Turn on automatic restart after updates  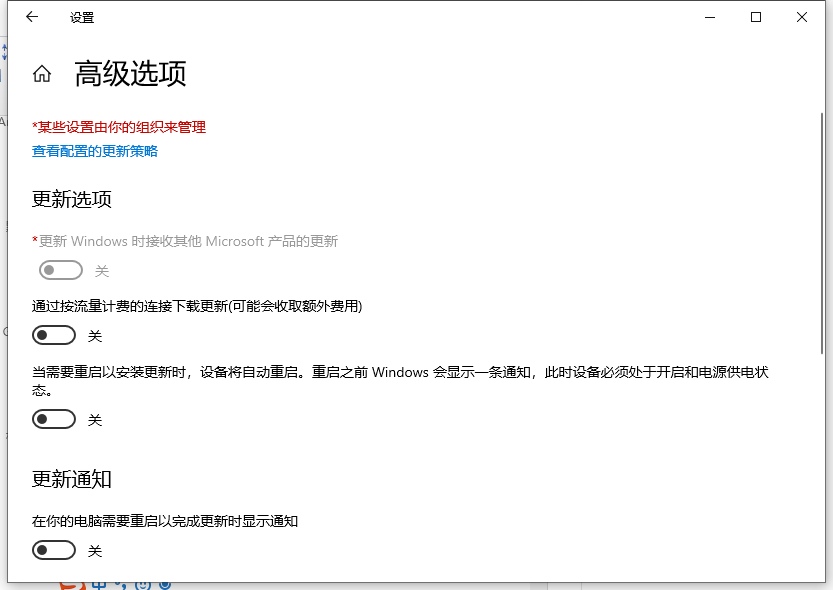[54, 419]
